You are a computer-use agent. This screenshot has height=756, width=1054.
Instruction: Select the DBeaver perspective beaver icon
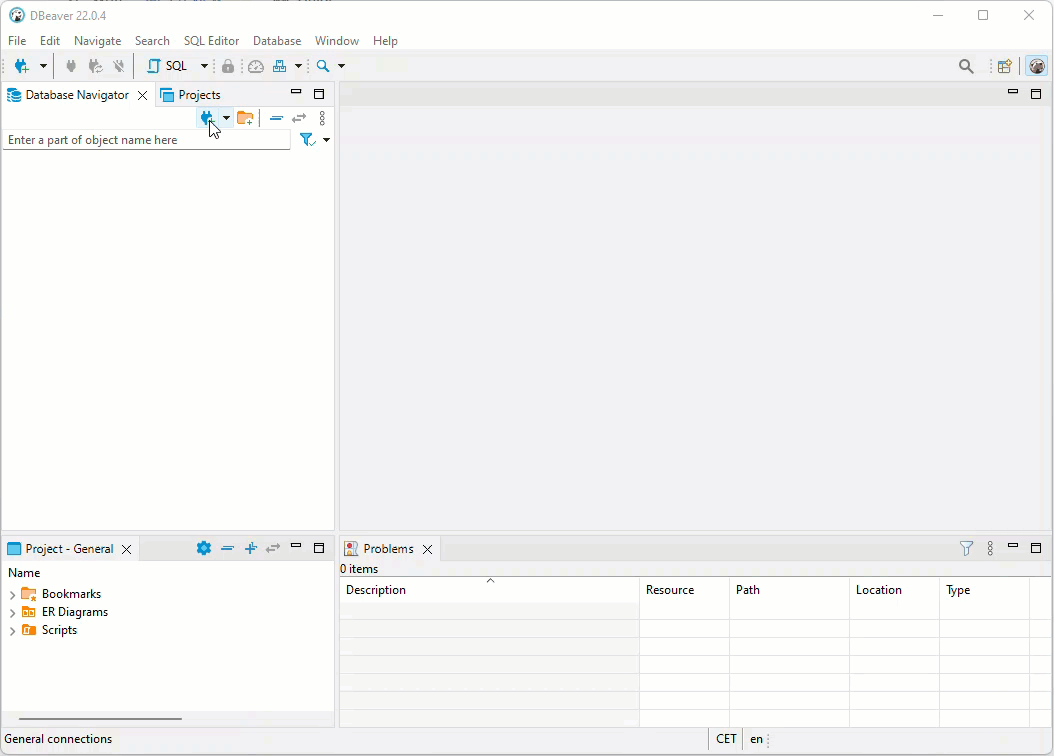pyautogui.click(x=1037, y=66)
